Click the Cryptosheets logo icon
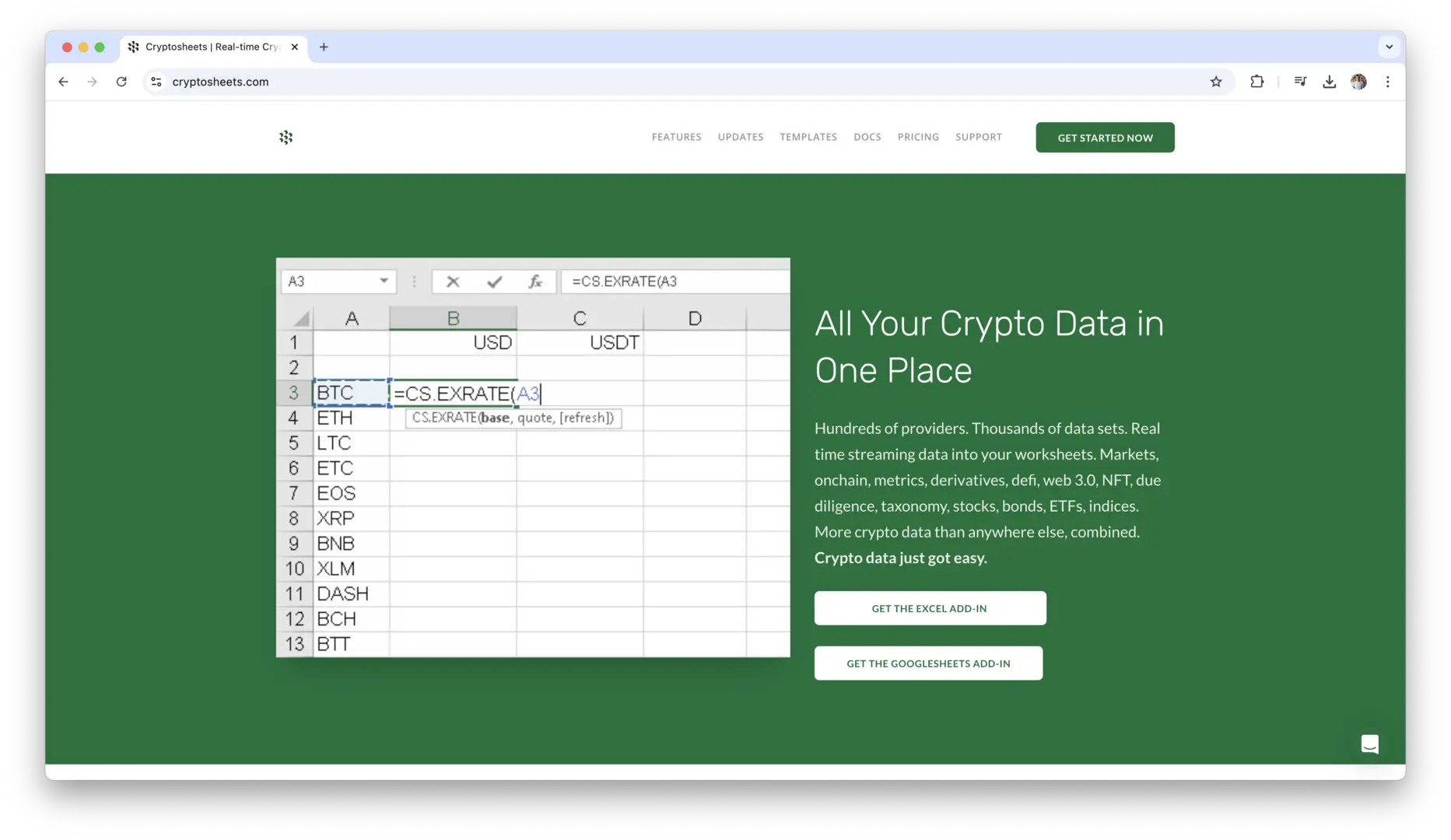Image resolution: width=1451 pixels, height=840 pixels. click(286, 138)
